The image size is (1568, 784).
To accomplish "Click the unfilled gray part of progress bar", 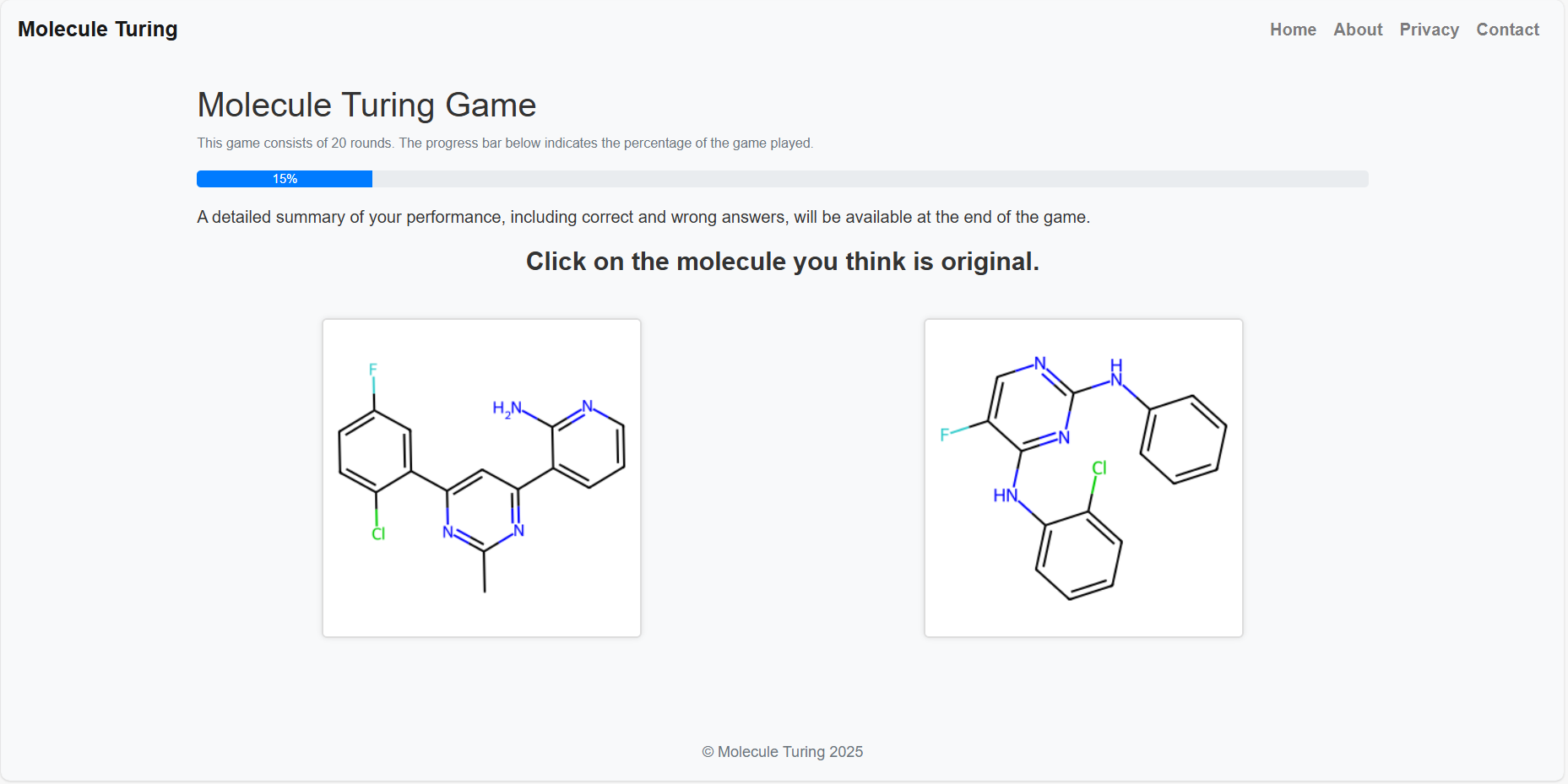I will pyautogui.click(x=870, y=179).
